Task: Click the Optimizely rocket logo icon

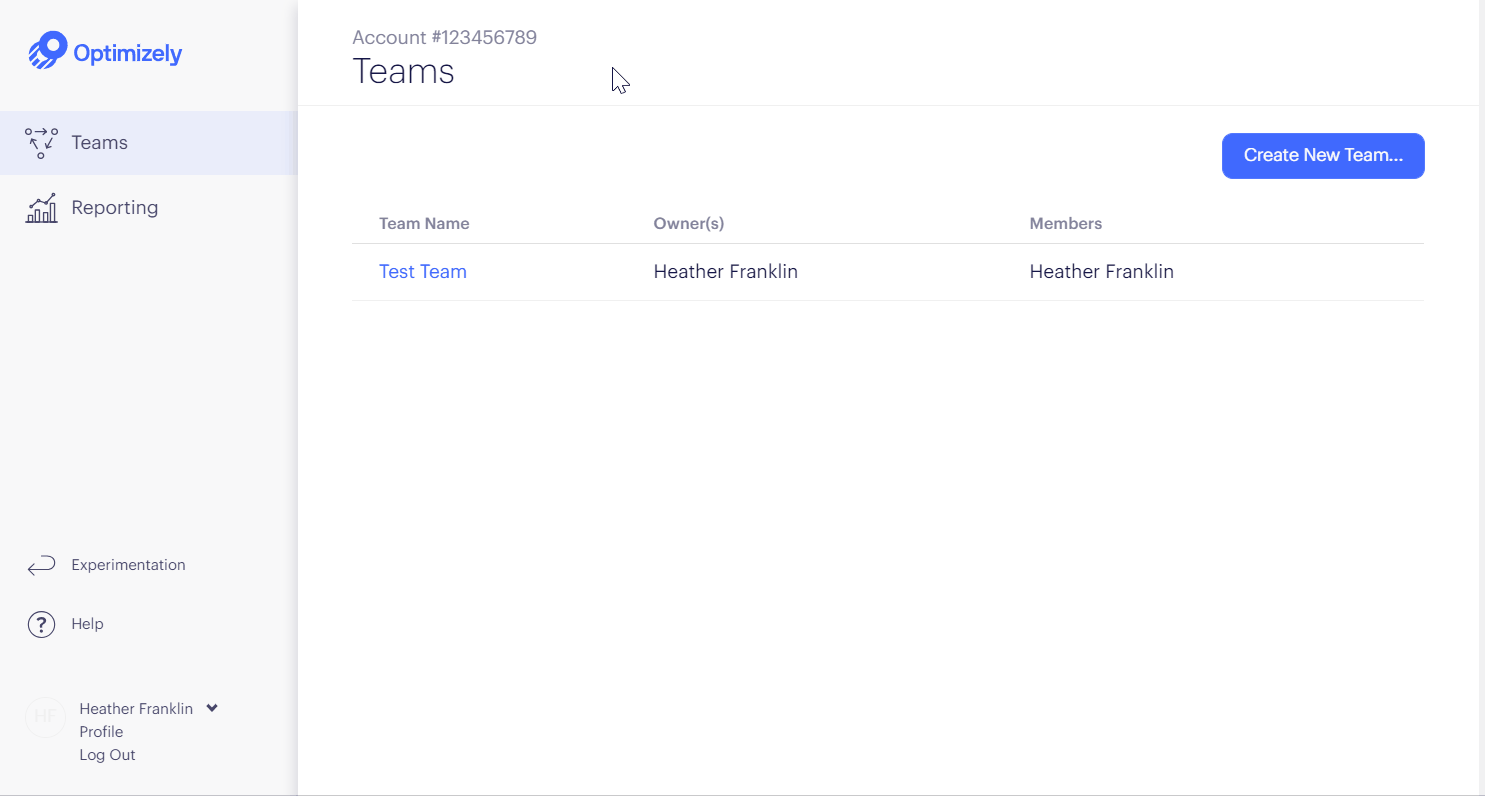Action: pos(47,50)
